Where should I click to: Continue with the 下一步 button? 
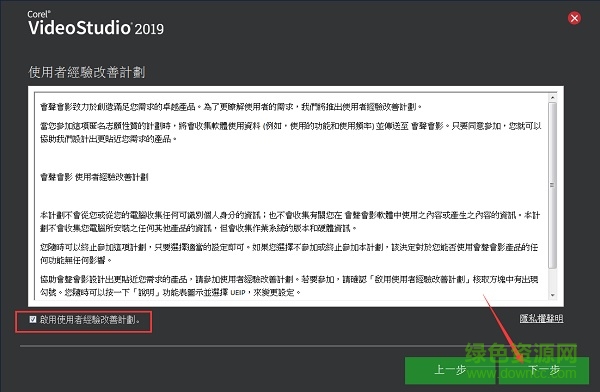tap(544, 370)
